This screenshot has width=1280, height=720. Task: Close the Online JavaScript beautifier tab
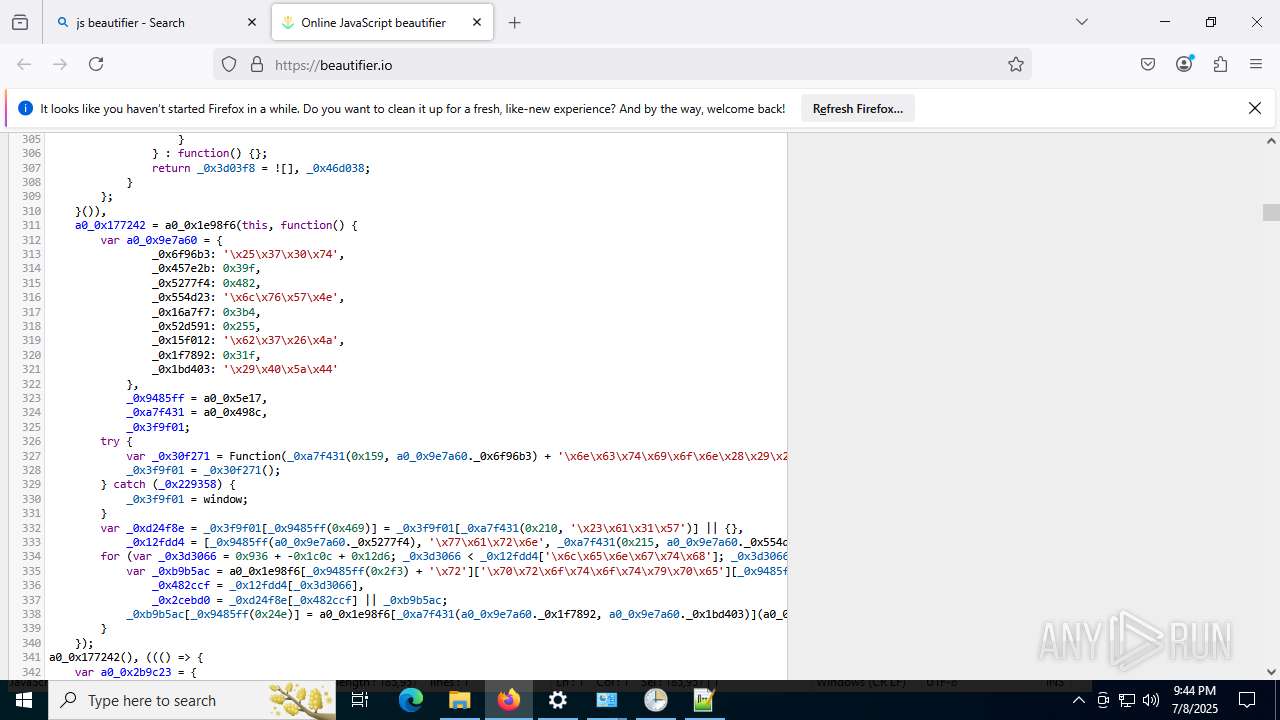477,22
